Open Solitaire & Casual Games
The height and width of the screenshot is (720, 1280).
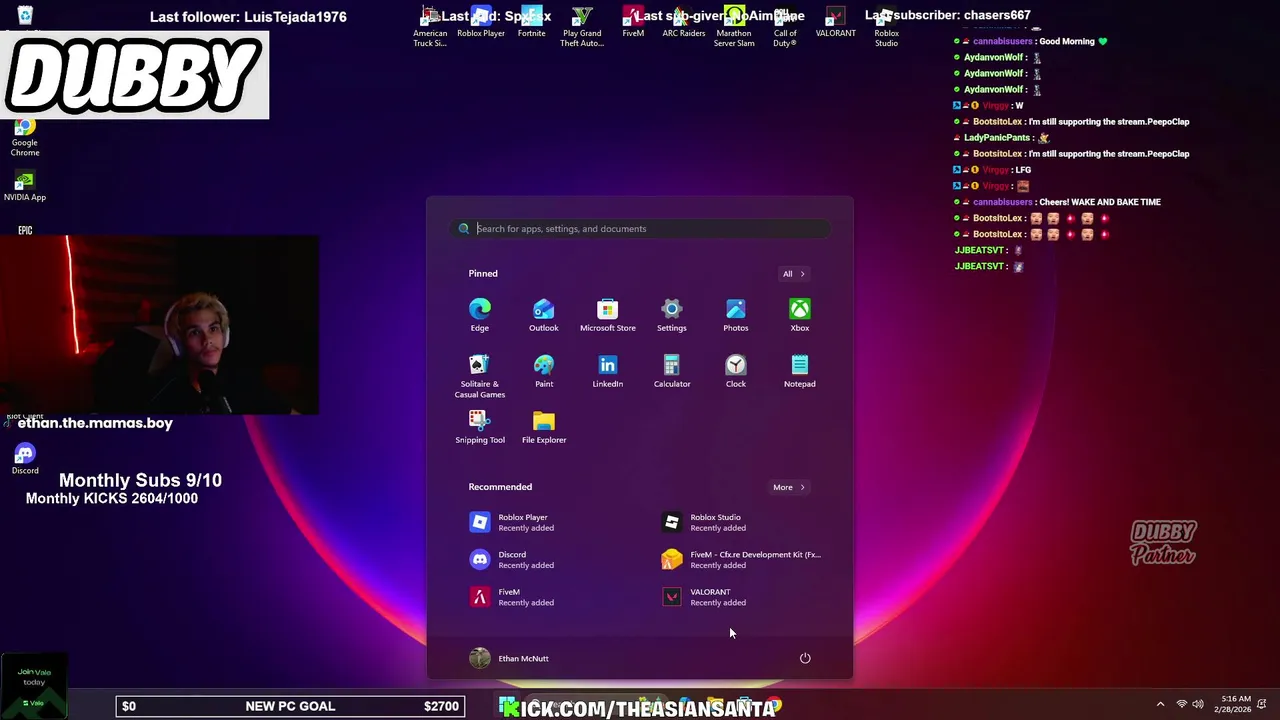pyautogui.click(x=480, y=376)
